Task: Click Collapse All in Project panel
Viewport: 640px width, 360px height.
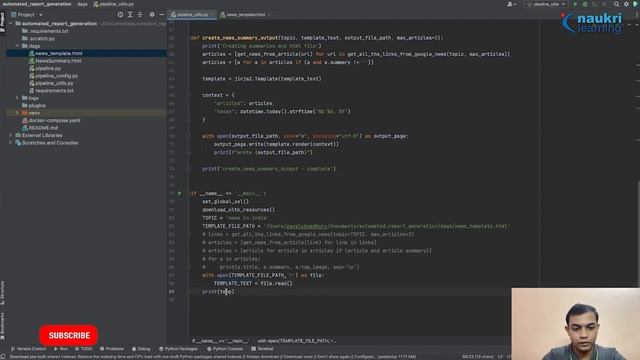Action: point(140,15)
